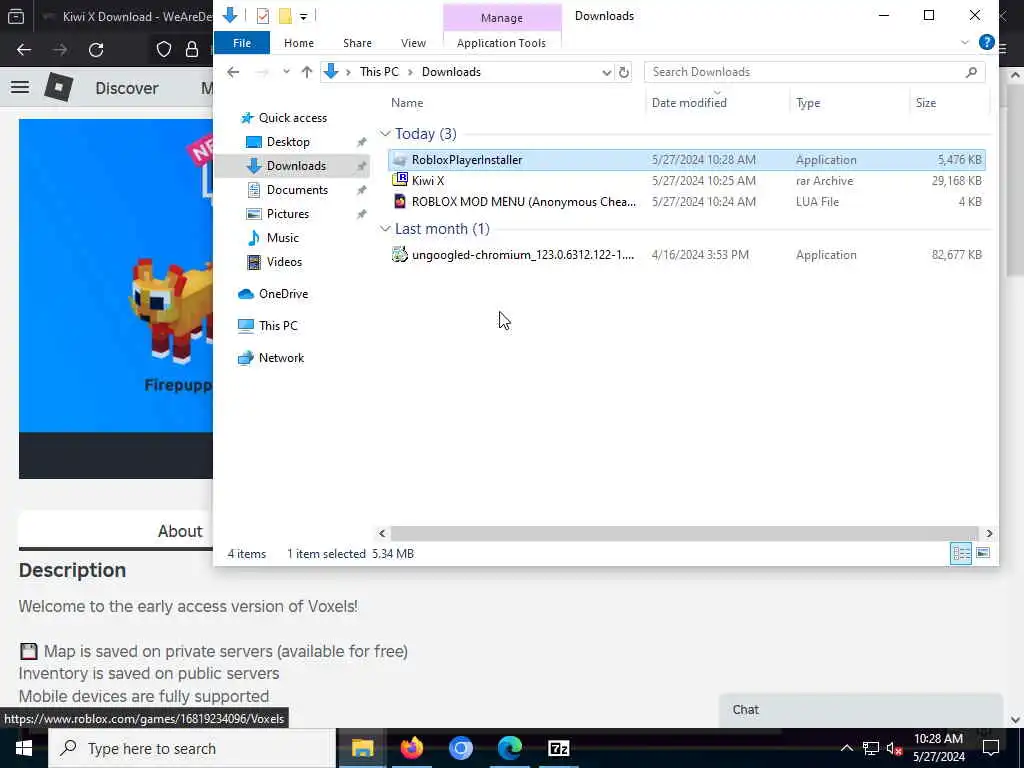This screenshot has width=1024, height=768.
Task: Click the browser shield tracking protection icon
Action: [163, 50]
